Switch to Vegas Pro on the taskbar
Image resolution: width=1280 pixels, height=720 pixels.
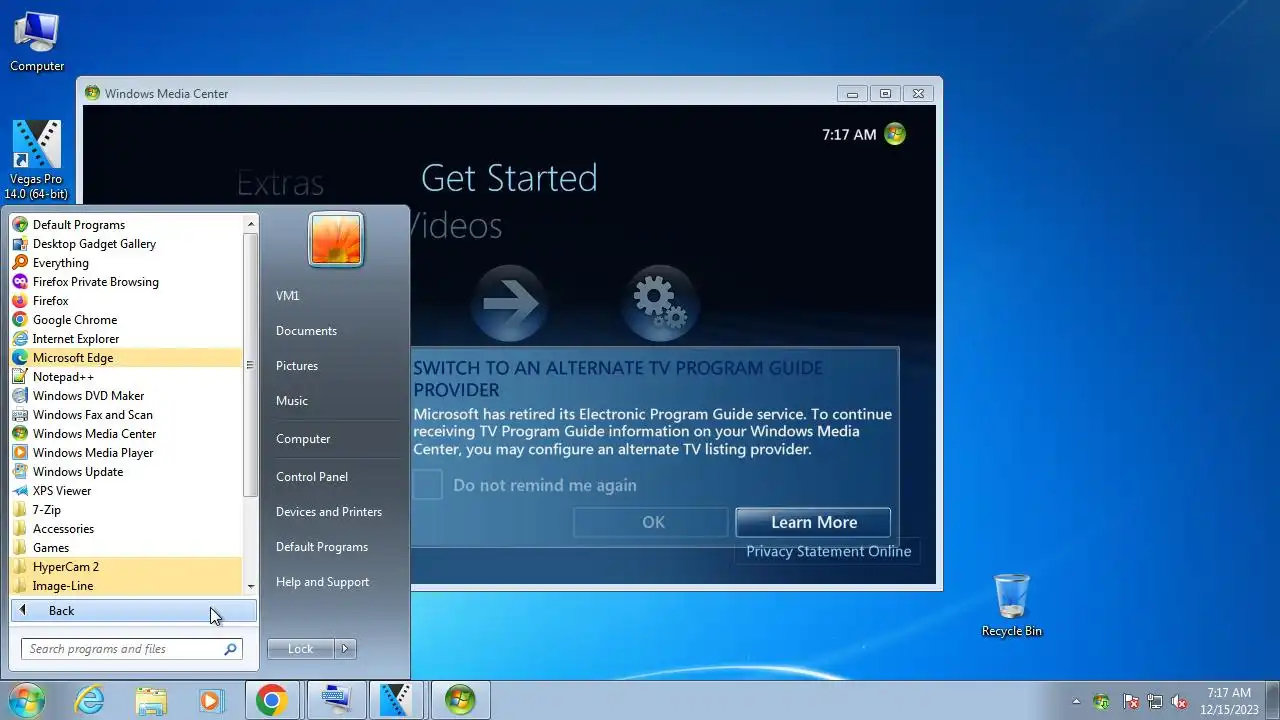(397, 700)
